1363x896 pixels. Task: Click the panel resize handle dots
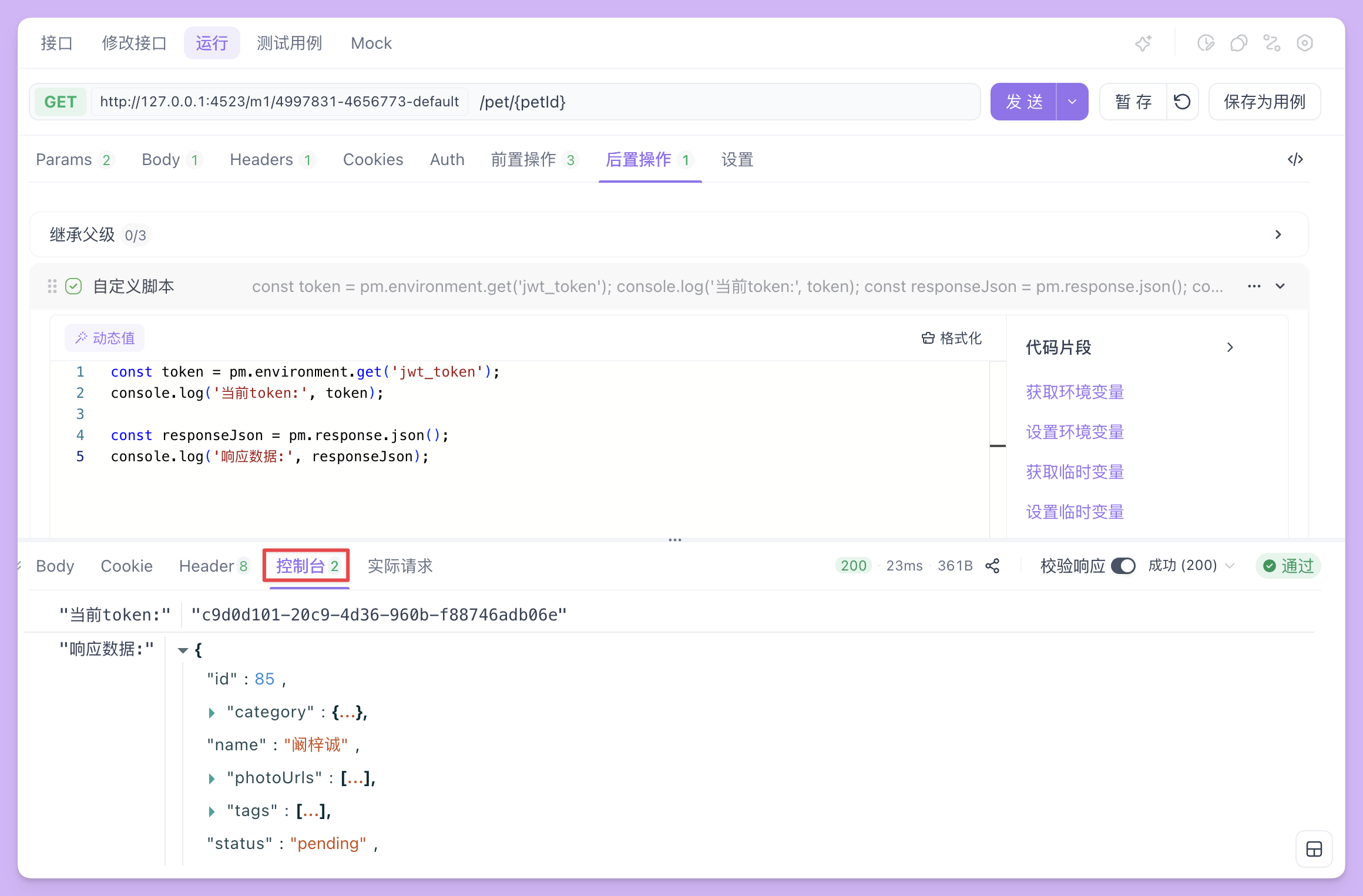tap(675, 539)
